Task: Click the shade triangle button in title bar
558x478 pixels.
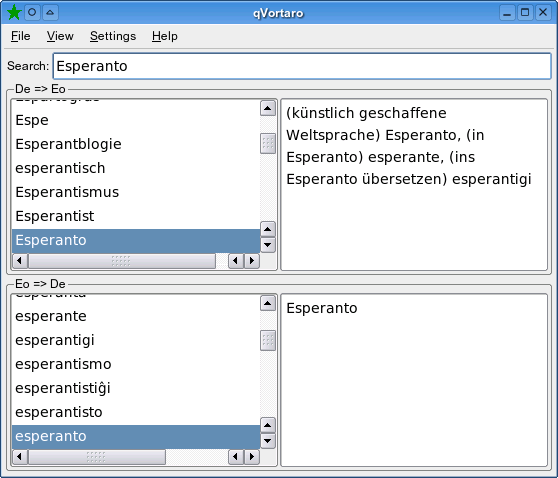Action: [x=50, y=12]
